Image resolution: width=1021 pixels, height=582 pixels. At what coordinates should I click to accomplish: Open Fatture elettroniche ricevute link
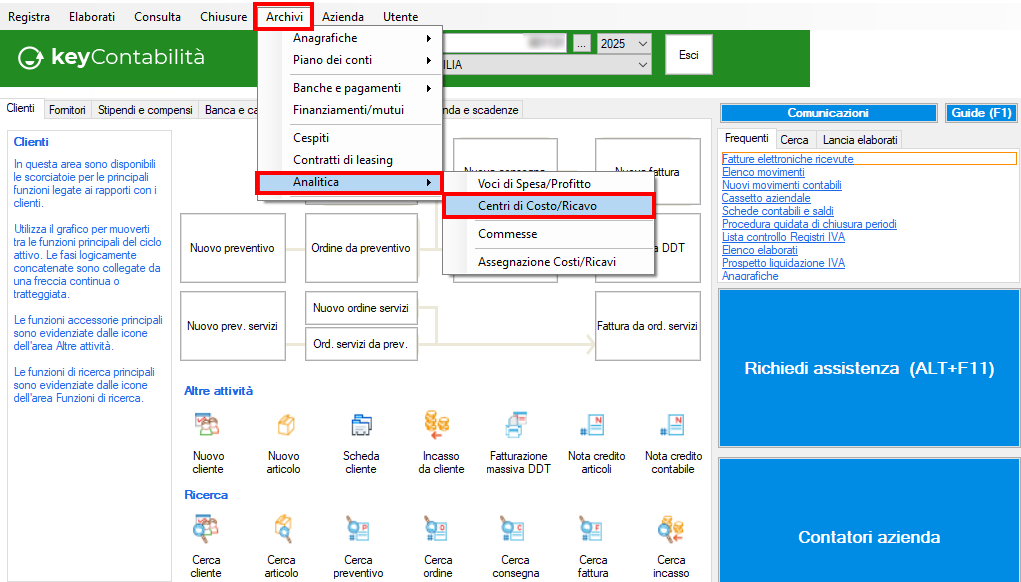coord(787,159)
